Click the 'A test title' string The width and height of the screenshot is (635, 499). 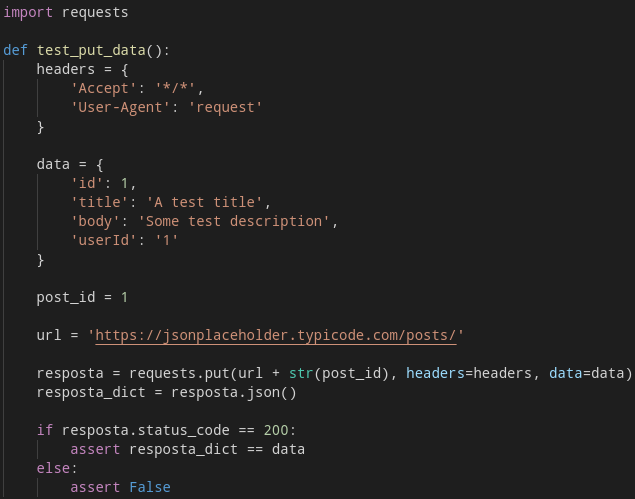click(x=205, y=203)
